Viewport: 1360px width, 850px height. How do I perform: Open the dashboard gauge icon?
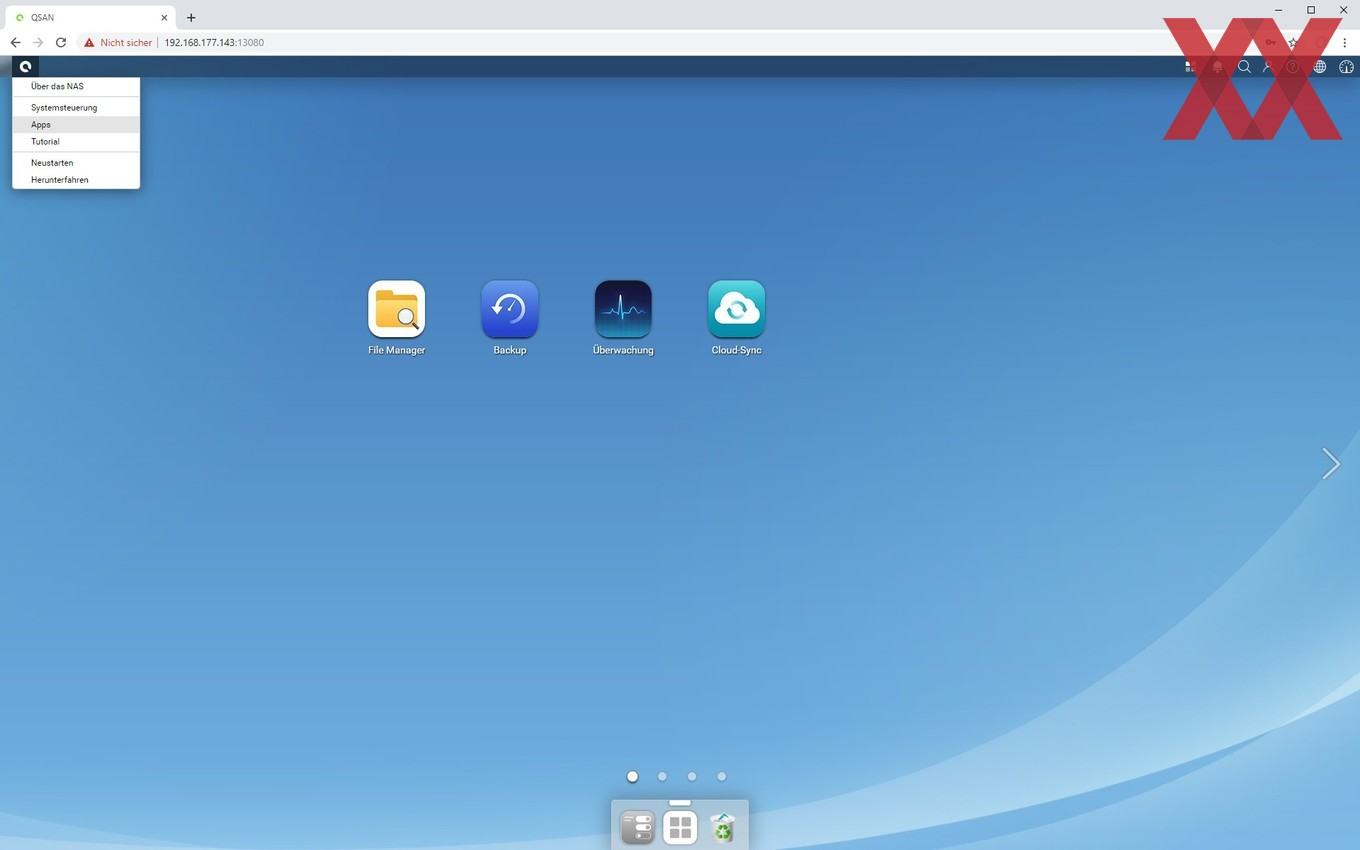pyautogui.click(x=1346, y=67)
